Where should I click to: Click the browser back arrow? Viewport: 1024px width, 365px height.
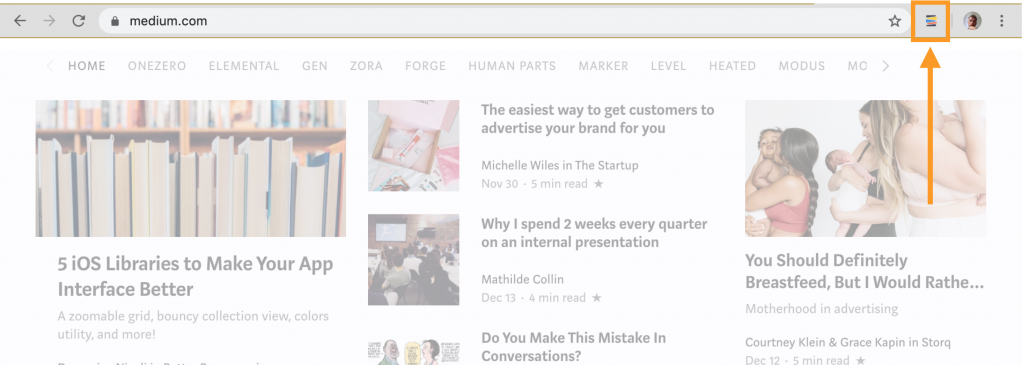(20, 21)
